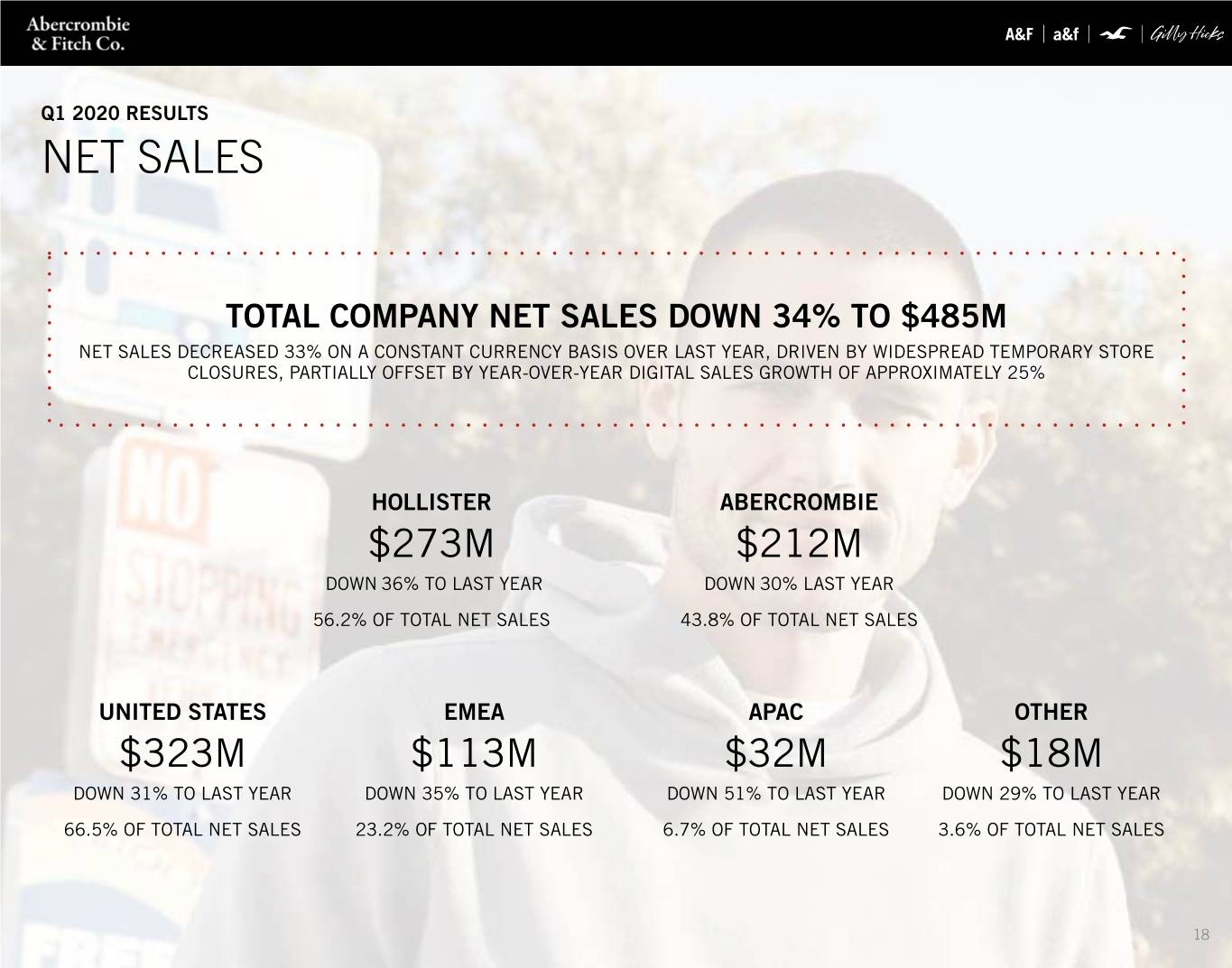Screen dimensions: 1232x968
Task: Select the United States $323M figure
Action: tap(182, 753)
